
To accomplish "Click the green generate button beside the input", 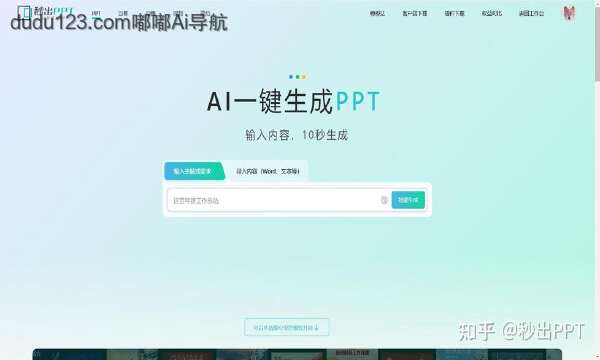I will (408, 200).
